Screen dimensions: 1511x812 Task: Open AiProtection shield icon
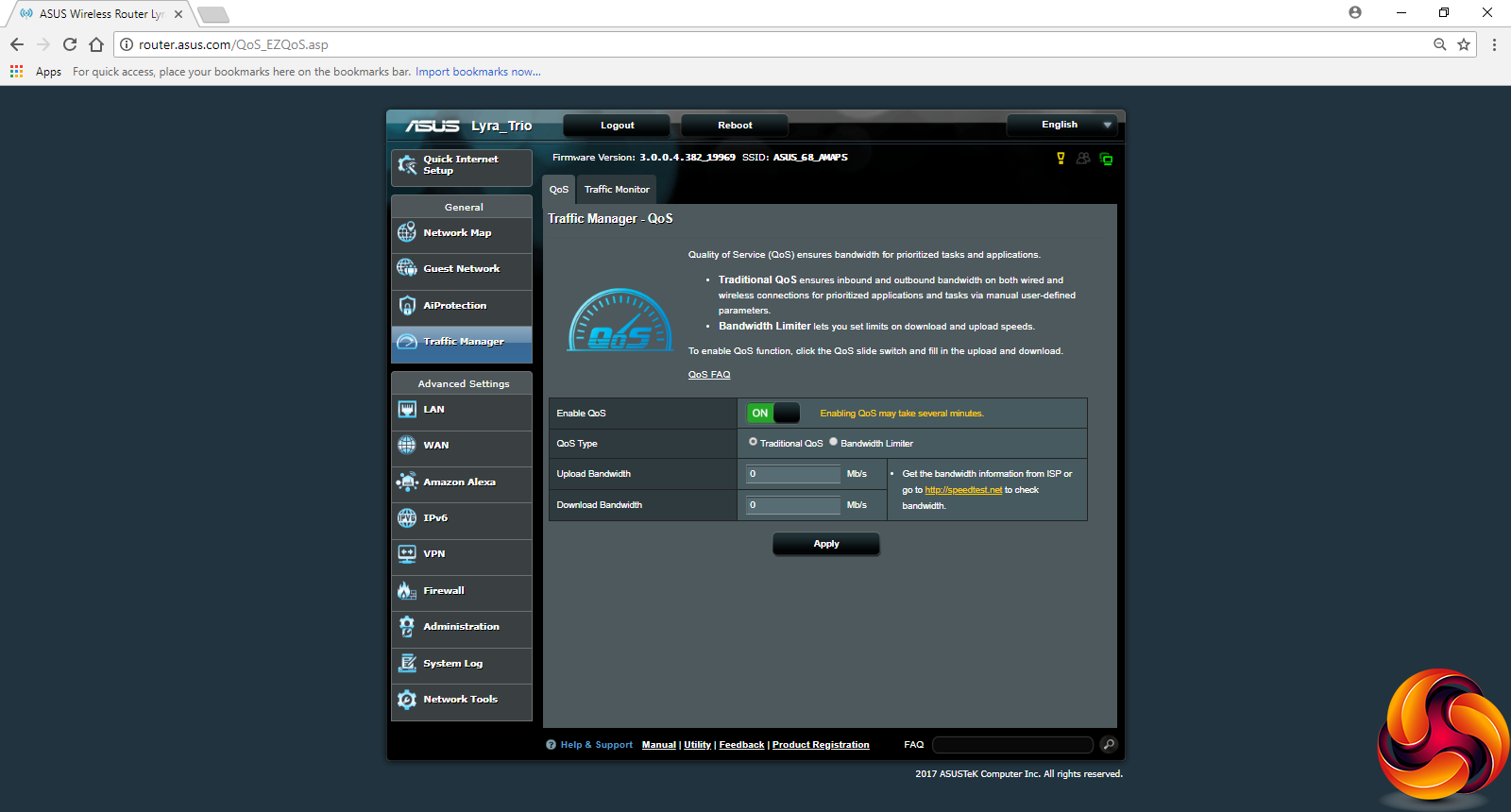pyautogui.click(x=407, y=305)
